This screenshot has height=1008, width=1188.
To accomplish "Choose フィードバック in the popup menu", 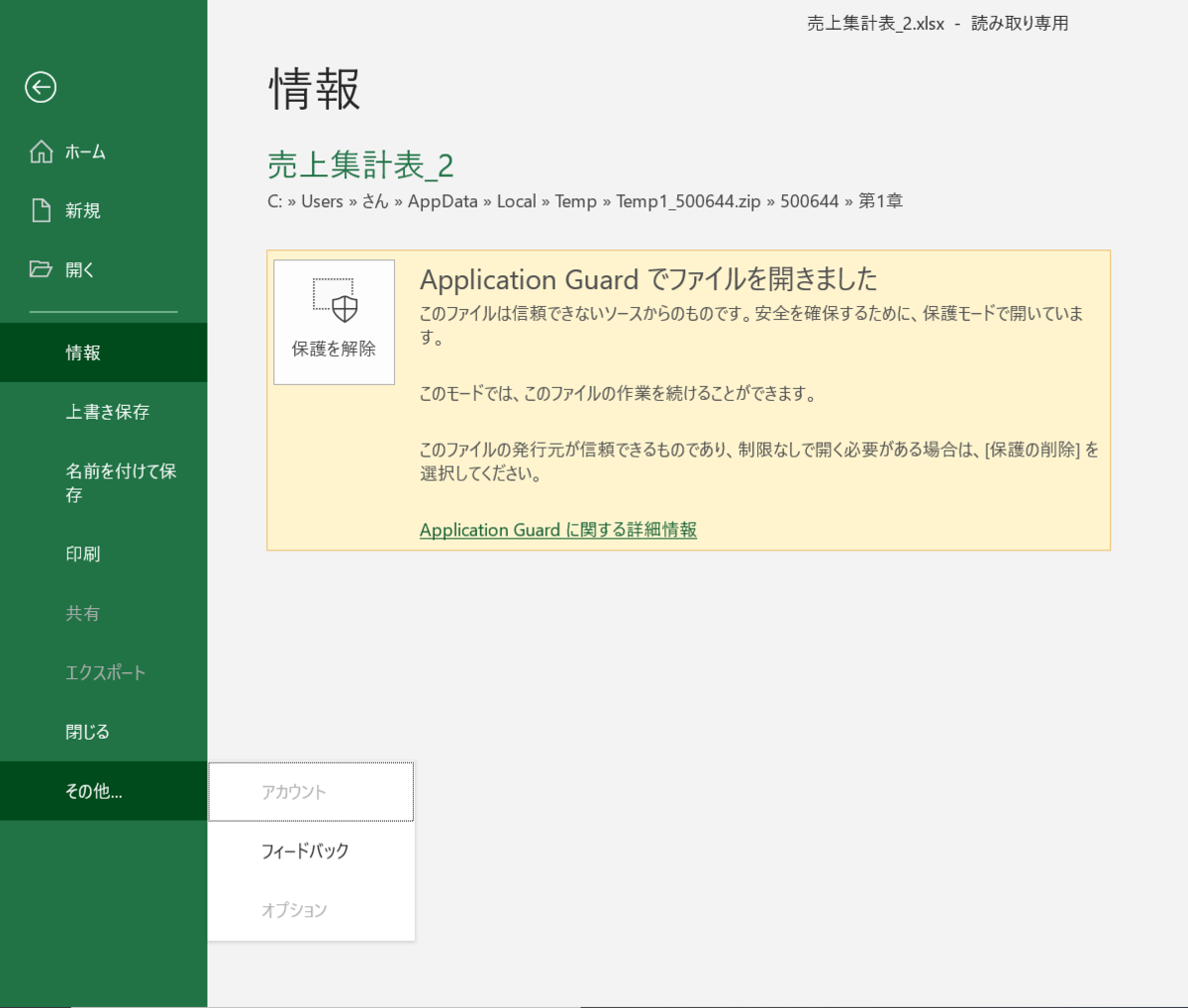I will (x=311, y=852).
